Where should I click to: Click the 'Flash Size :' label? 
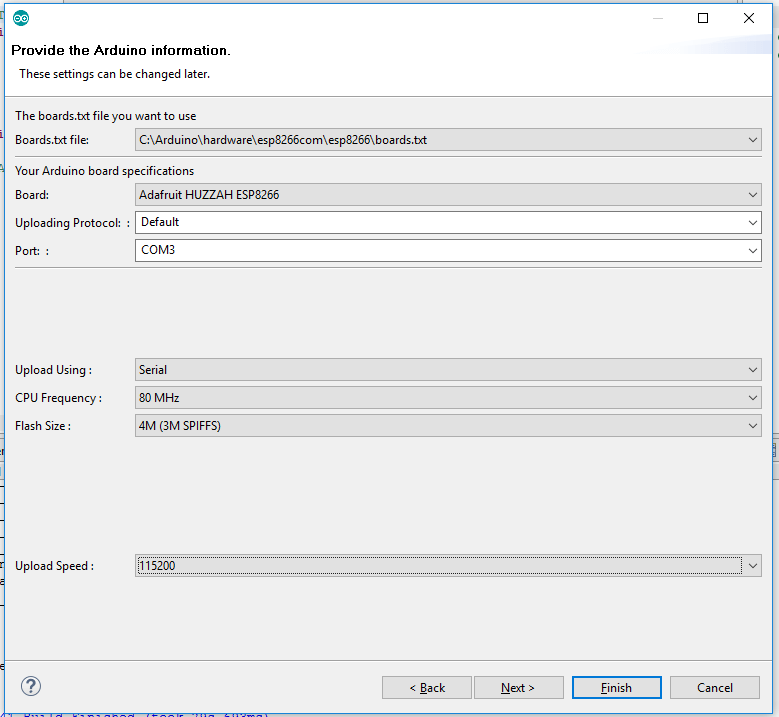click(x=43, y=426)
